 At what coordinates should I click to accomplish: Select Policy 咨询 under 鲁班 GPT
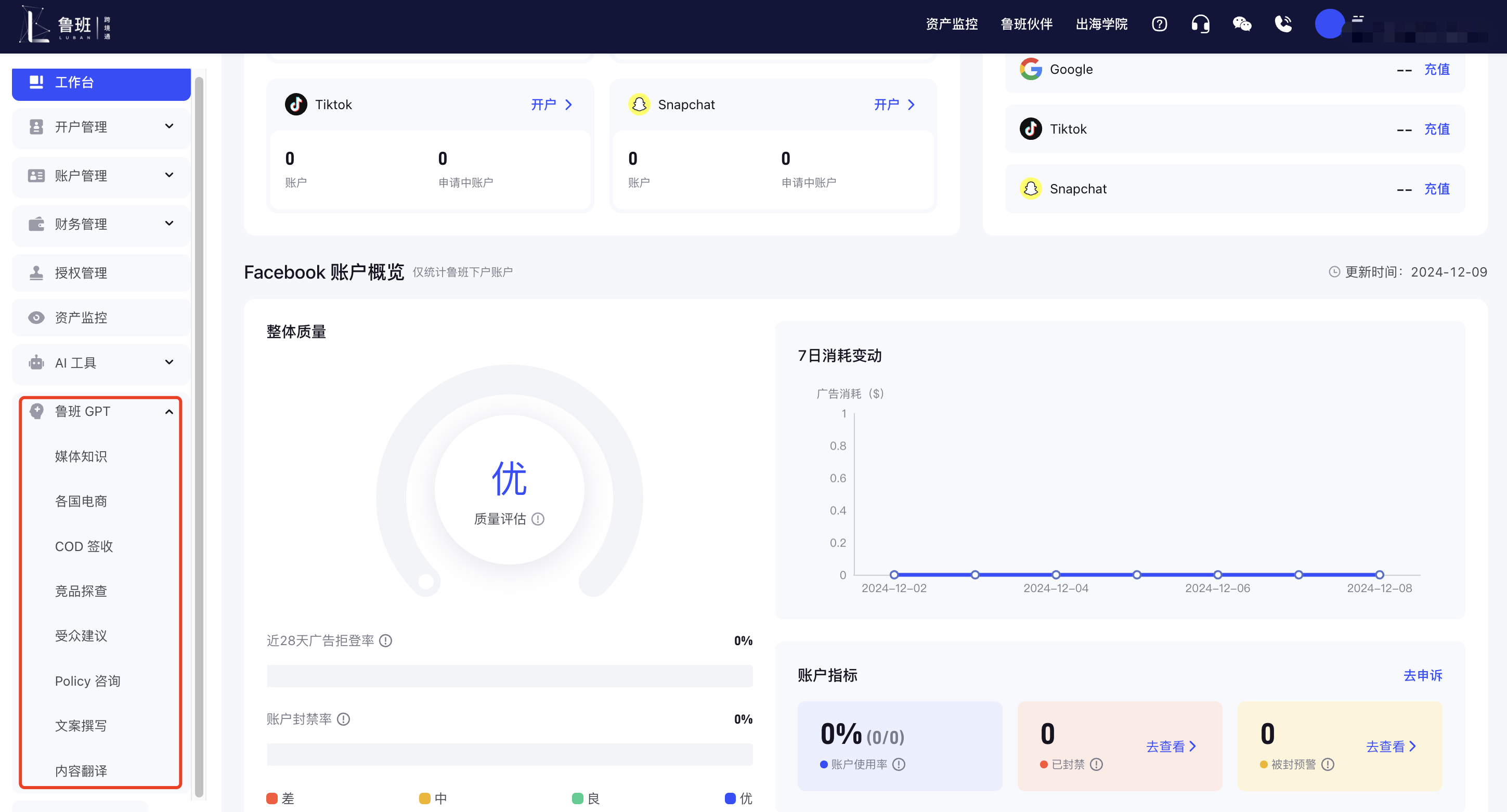[88, 681]
